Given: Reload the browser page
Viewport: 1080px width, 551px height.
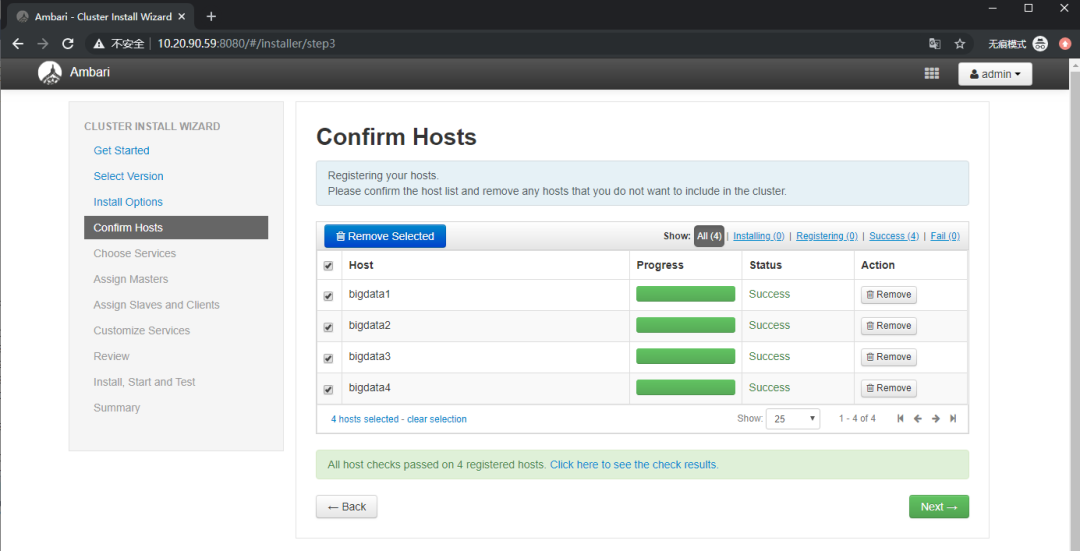Looking at the screenshot, I should pyautogui.click(x=68, y=43).
